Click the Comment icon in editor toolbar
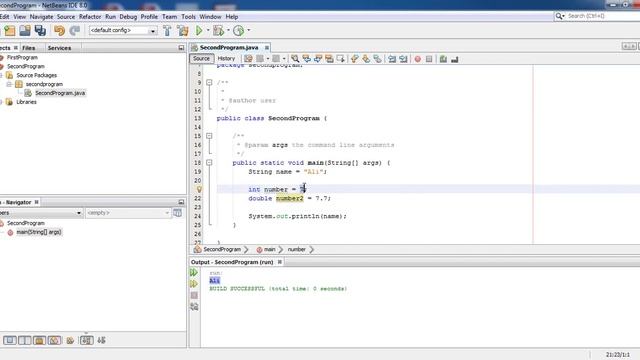Image resolution: width=640 pixels, height=360 pixels. tap(443, 59)
